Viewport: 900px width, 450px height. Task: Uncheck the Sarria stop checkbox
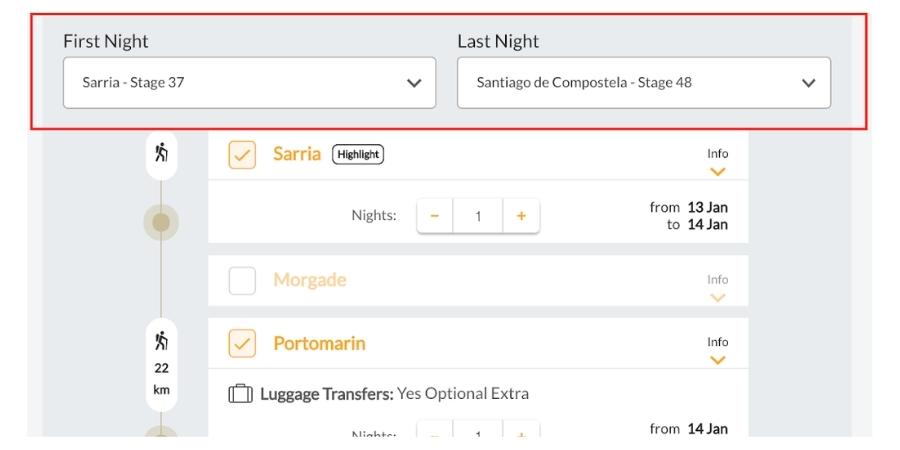pos(242,155)
